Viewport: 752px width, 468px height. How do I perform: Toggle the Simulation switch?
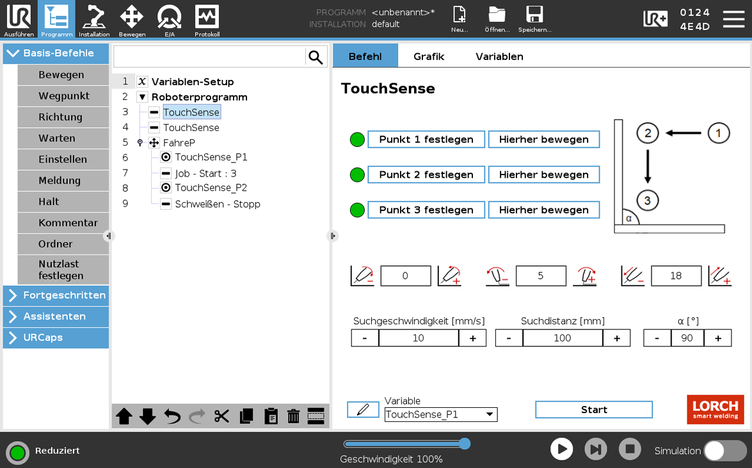click(725, 450)
